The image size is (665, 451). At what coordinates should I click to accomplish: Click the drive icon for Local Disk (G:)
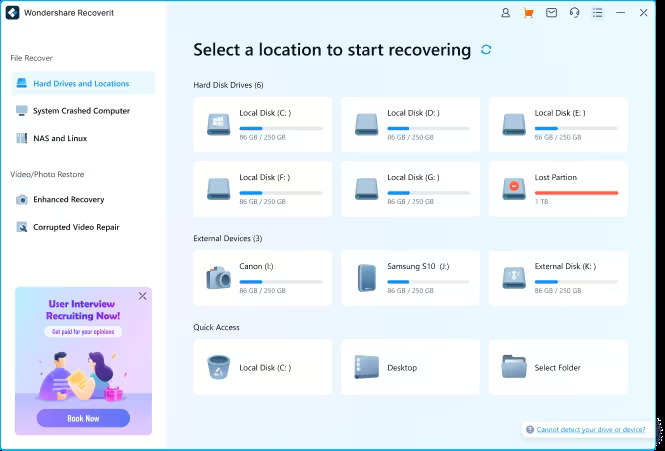[366, 189]
